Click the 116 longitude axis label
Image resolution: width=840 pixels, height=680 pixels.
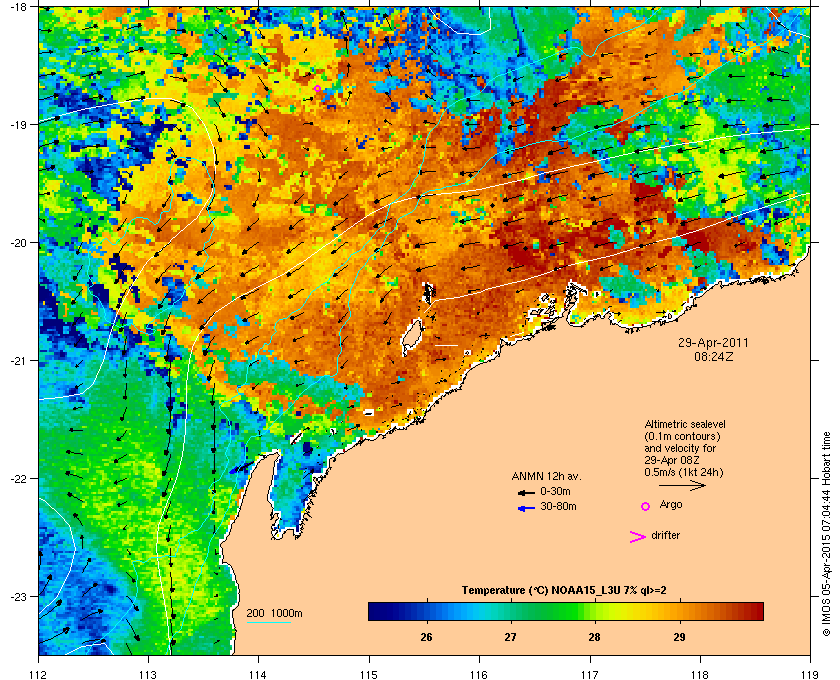(479, 675)
